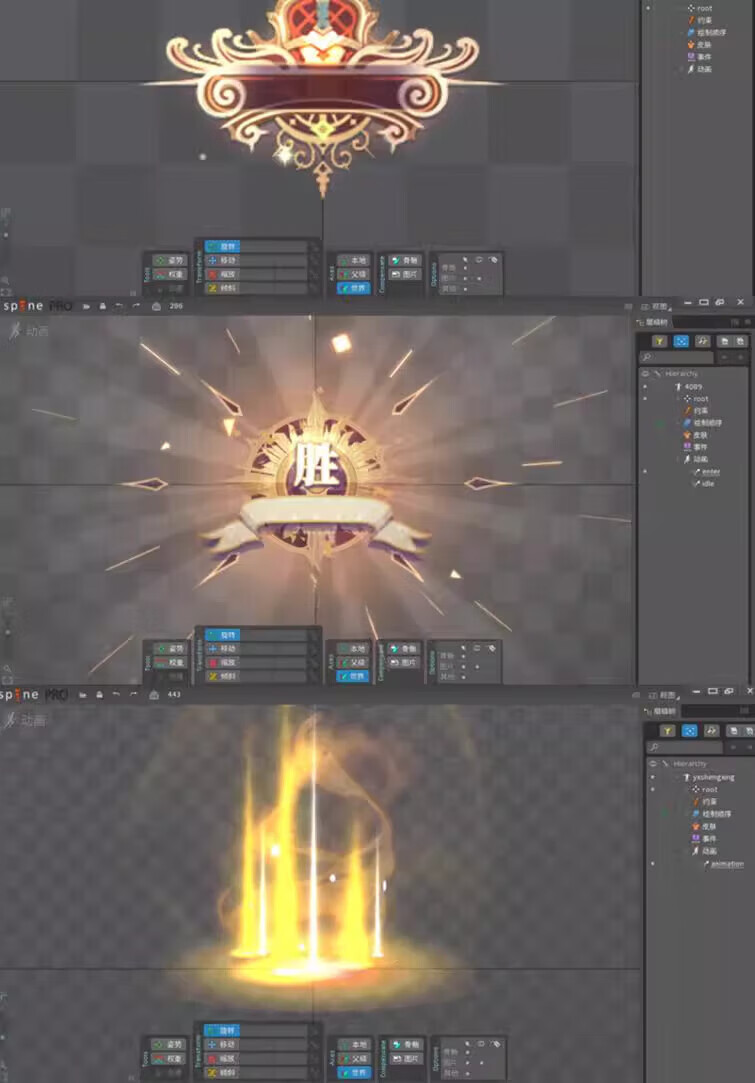Select root node in crest emblem window tree
Screen dimensions: 755x1083
[x=700, y=8]
